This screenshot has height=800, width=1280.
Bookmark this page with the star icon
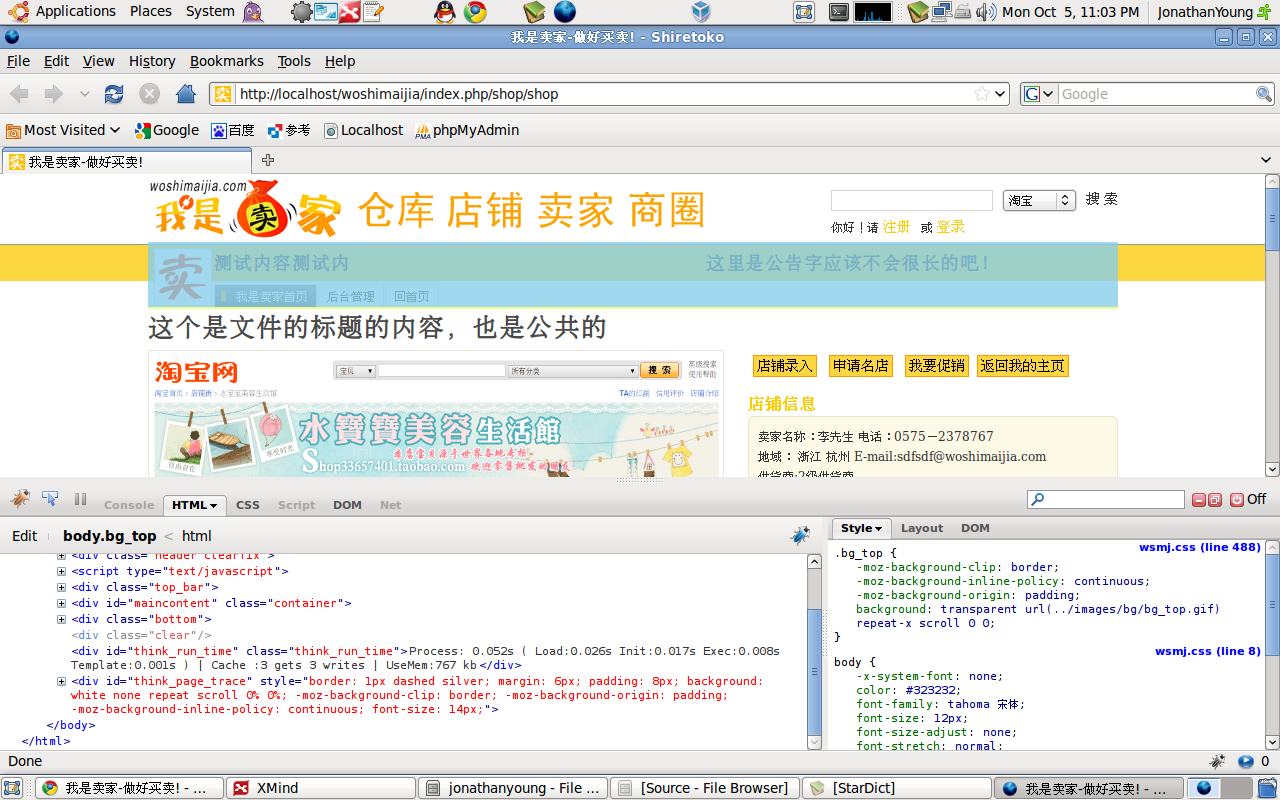982,94
